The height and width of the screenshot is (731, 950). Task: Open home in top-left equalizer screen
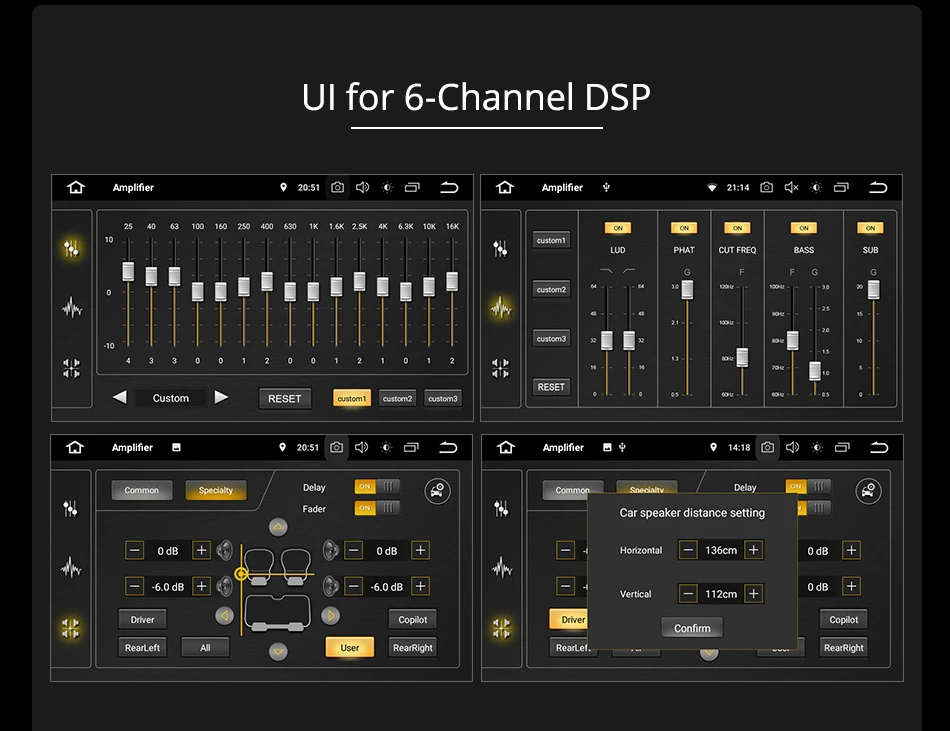pyautogui.click(x=76, y=187)
